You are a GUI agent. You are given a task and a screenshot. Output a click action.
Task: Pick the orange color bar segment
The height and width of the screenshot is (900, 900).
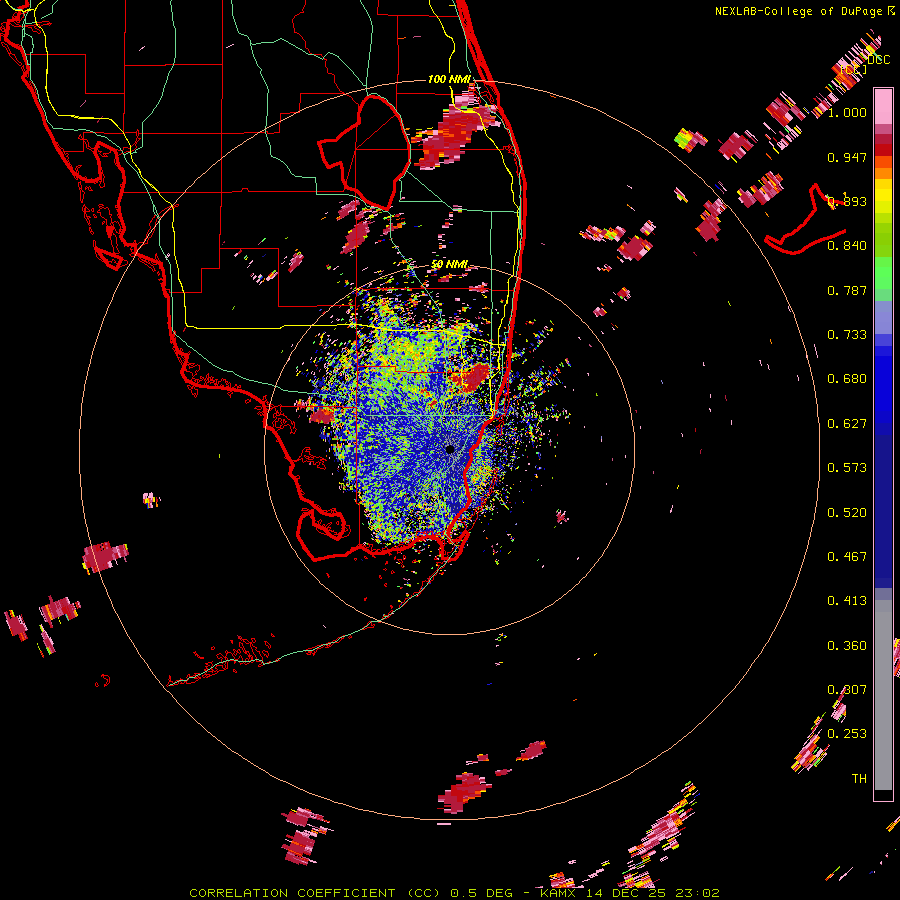[883, 173]
